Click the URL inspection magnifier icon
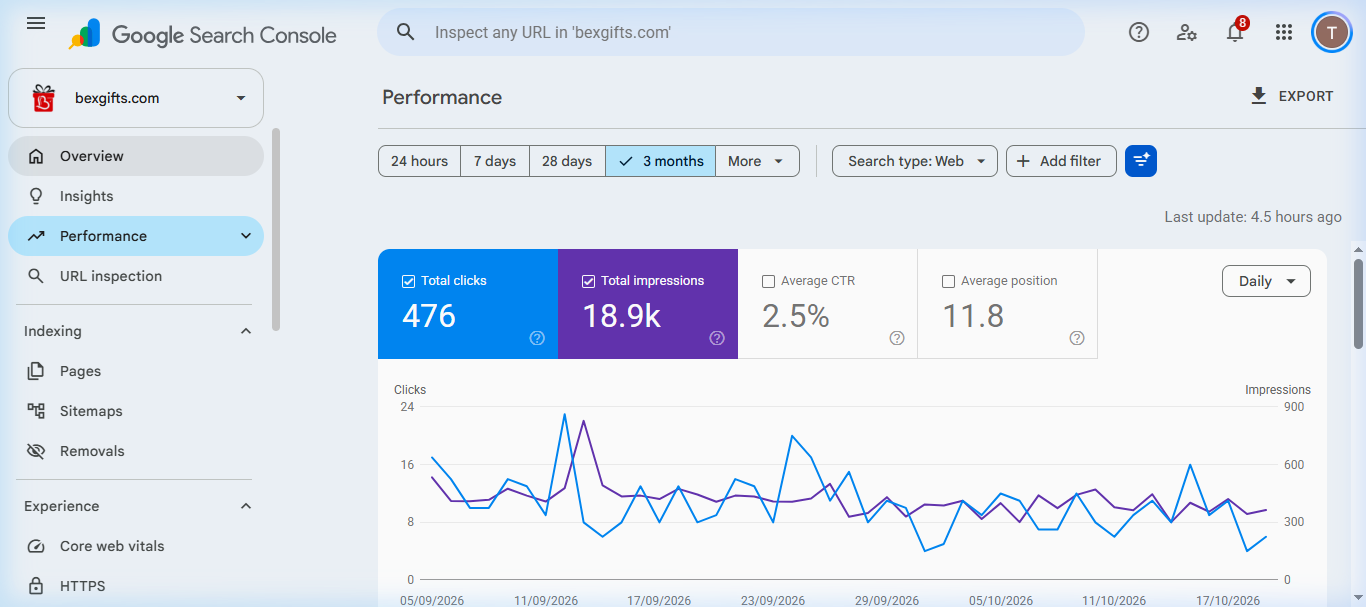The height and width of the screenshot is (607, 1366). click(x=36, y=276)
